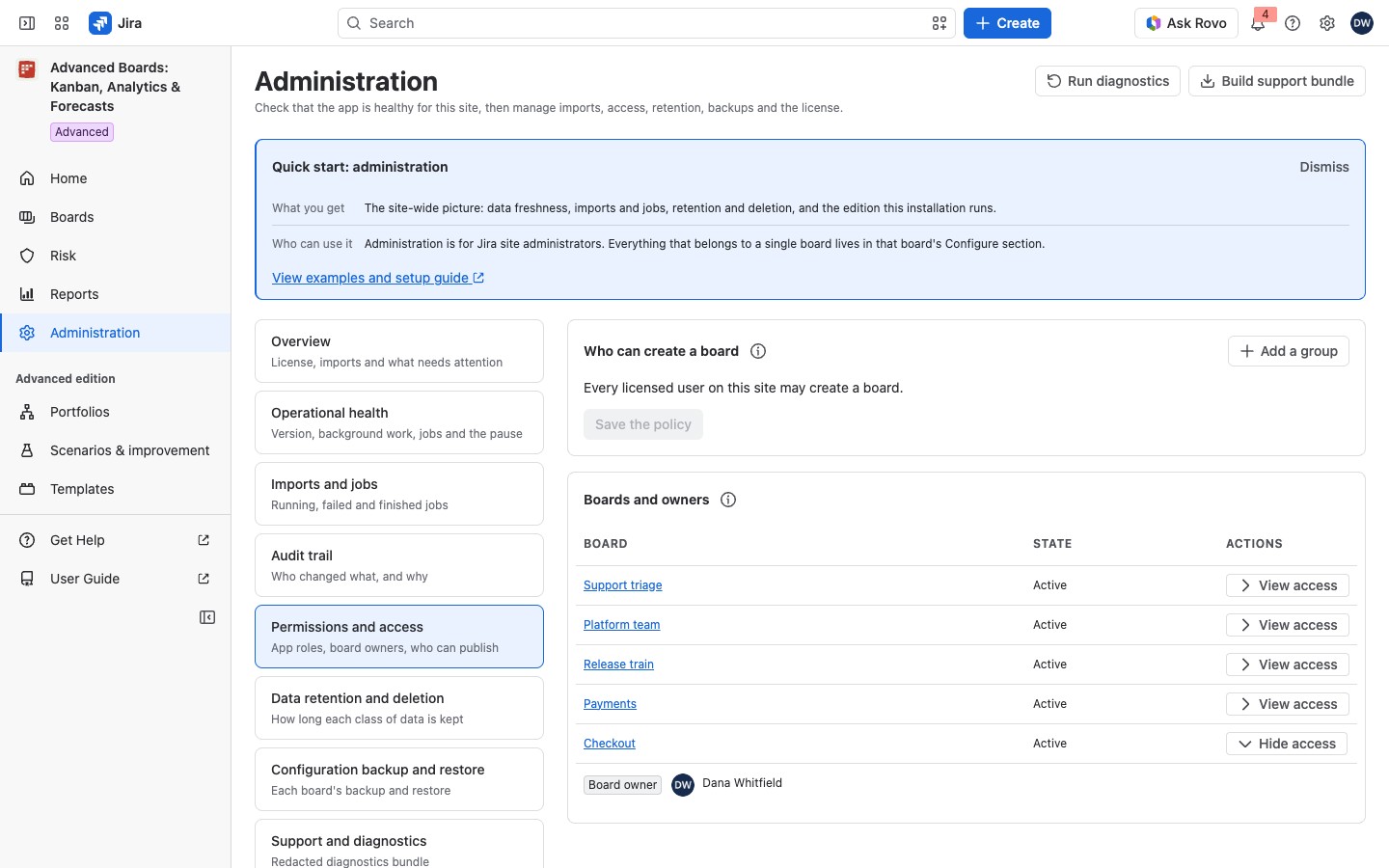The height and width of the screenshot is (868, 1389).
Task: Open the app switcher grid icon
Action: pyautogui.click(x=62, y=23)
